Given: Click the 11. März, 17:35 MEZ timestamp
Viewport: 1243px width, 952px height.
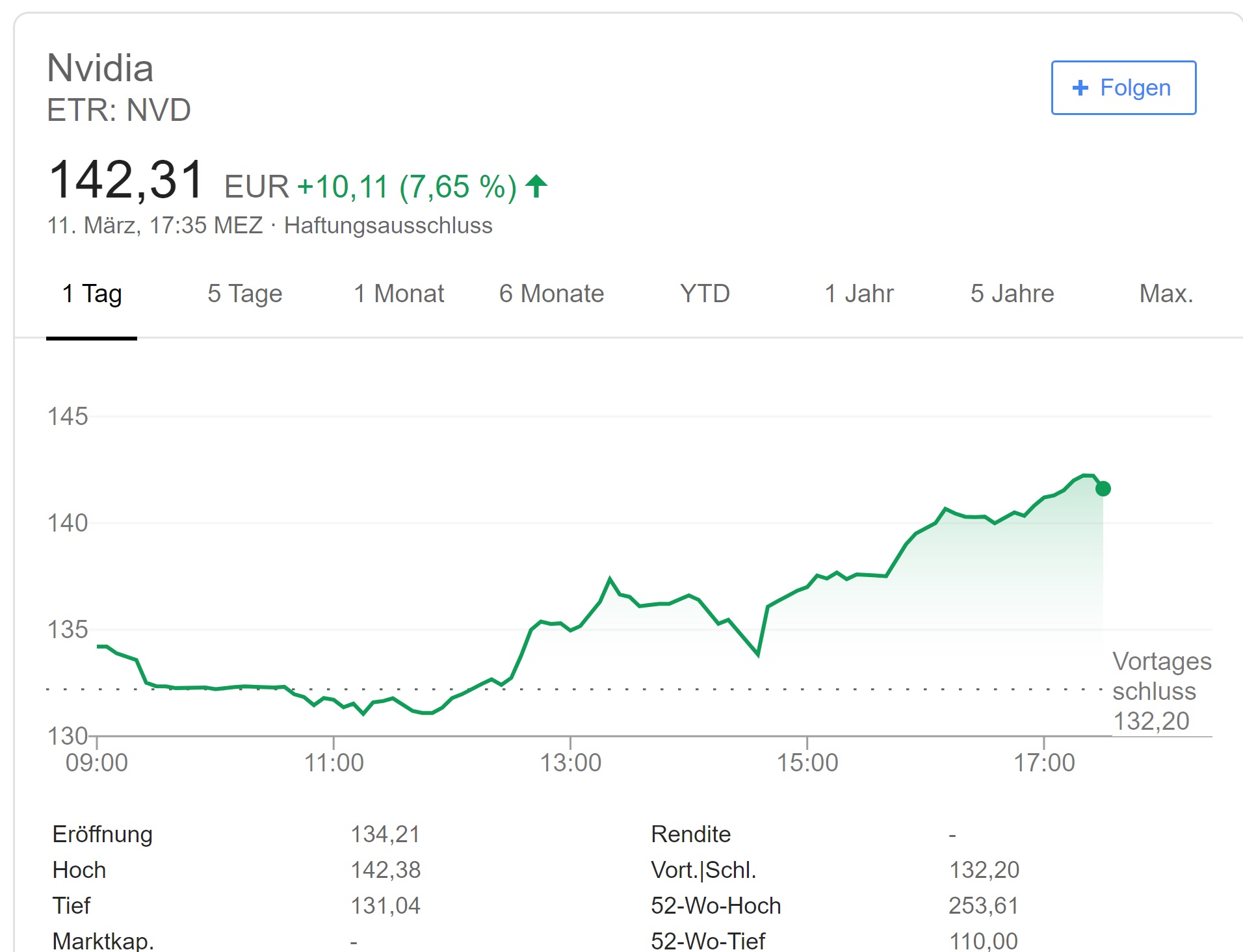Looking at the screenshot, I should 155,225.
